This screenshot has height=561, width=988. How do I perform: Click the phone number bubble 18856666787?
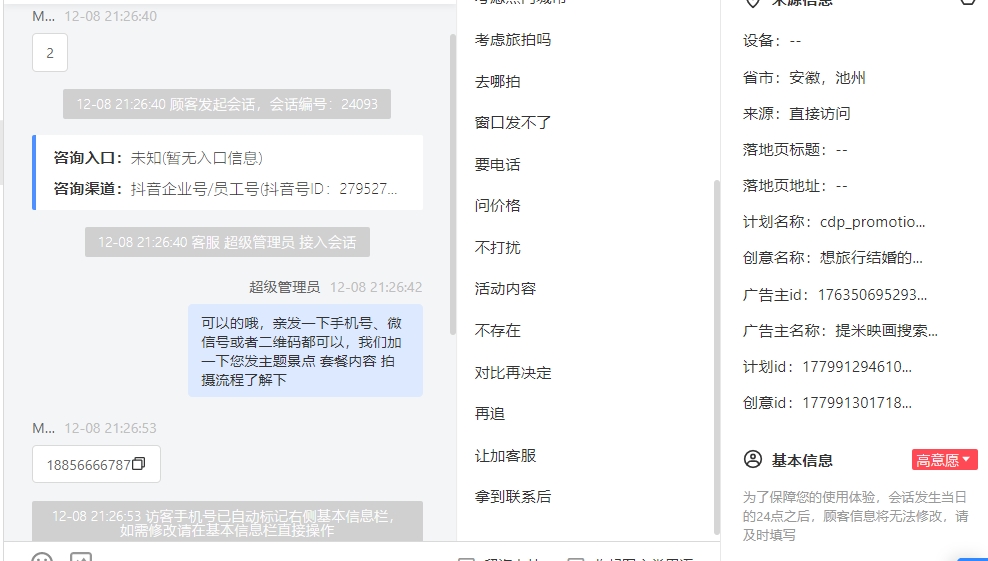coord(96,464)
